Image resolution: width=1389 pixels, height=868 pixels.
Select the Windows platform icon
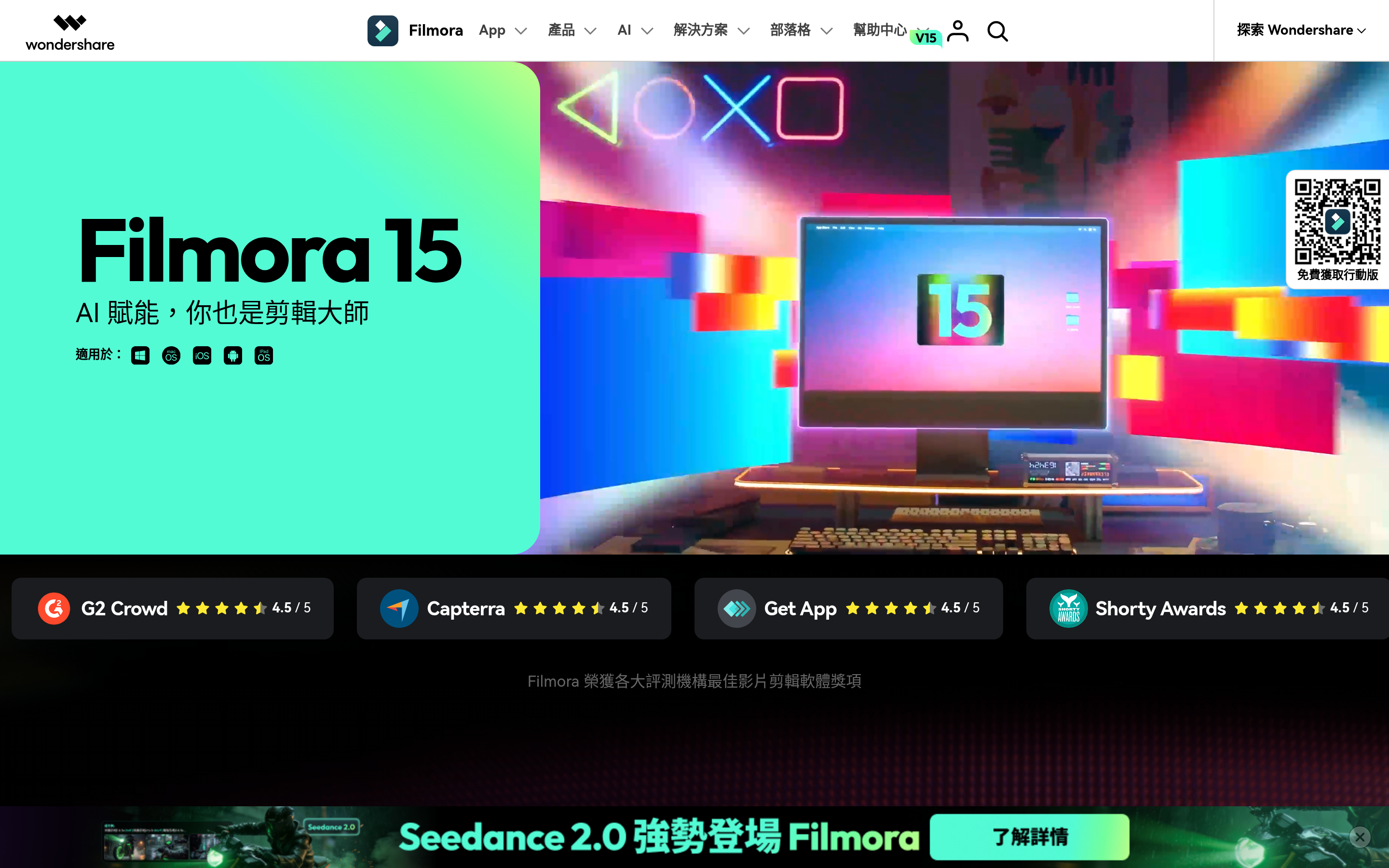[140, 356]
